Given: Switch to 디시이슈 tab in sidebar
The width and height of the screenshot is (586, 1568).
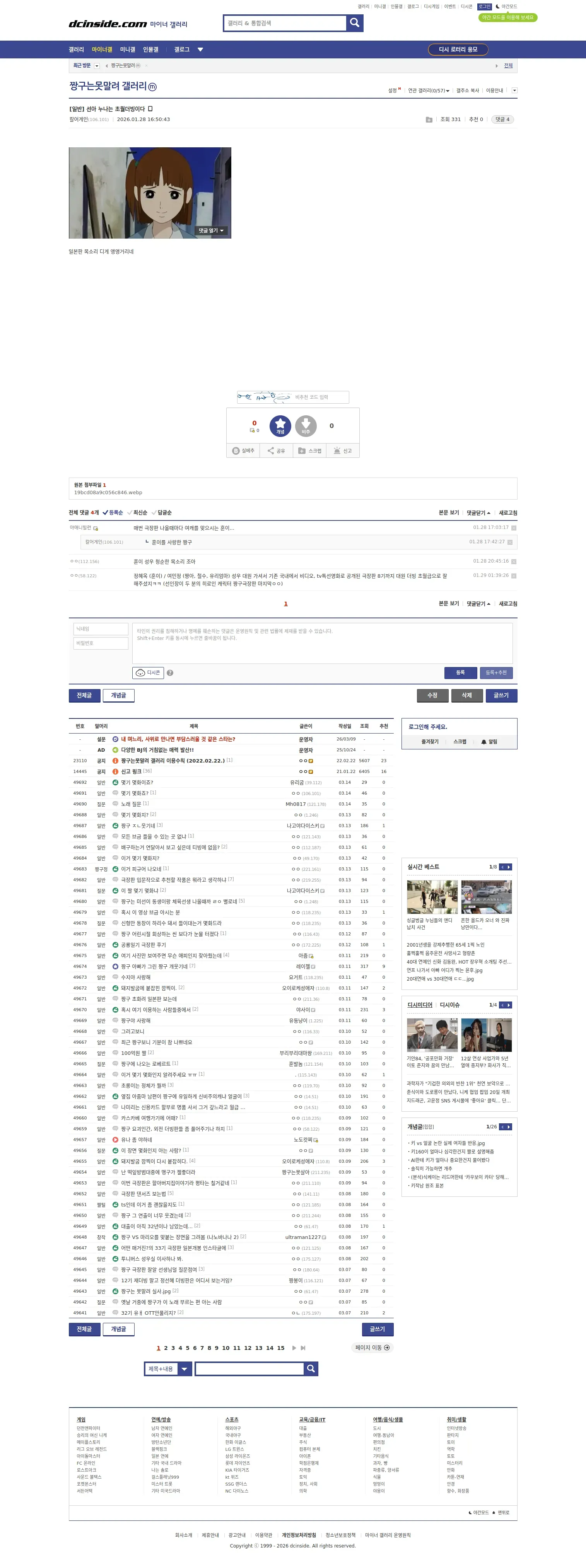Looking at the screenshot, I should coord(449,1005).
